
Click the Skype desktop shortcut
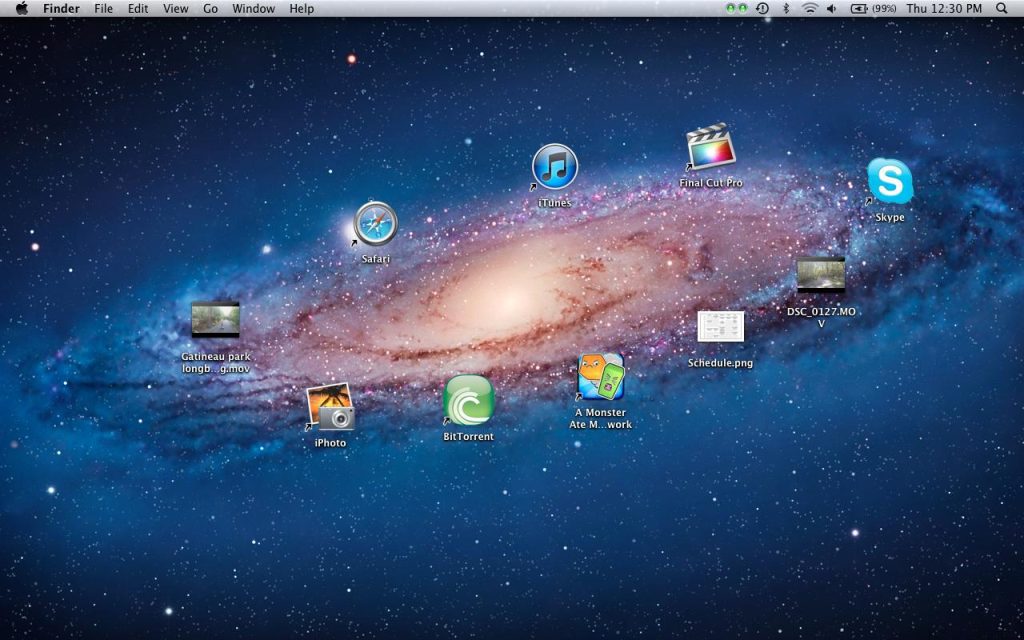[889, 181]
